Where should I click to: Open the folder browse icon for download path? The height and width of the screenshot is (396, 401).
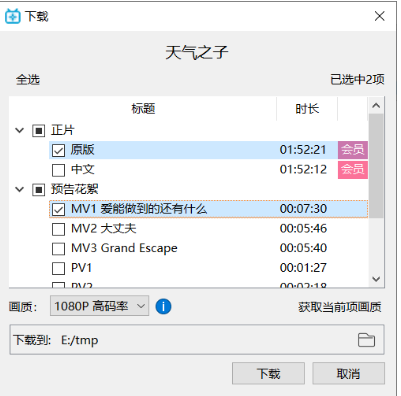point(366,340)
